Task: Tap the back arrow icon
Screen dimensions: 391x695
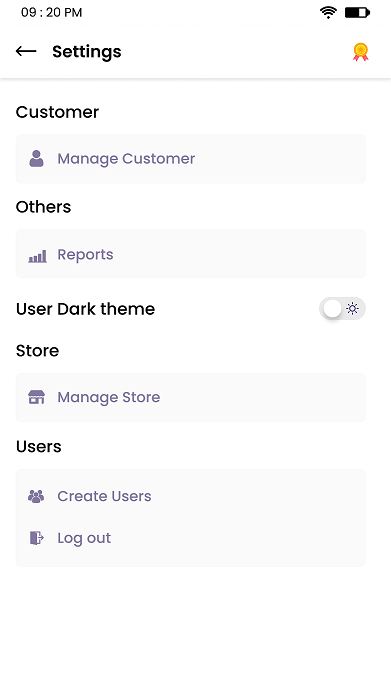Action: (x=26, y=51)
